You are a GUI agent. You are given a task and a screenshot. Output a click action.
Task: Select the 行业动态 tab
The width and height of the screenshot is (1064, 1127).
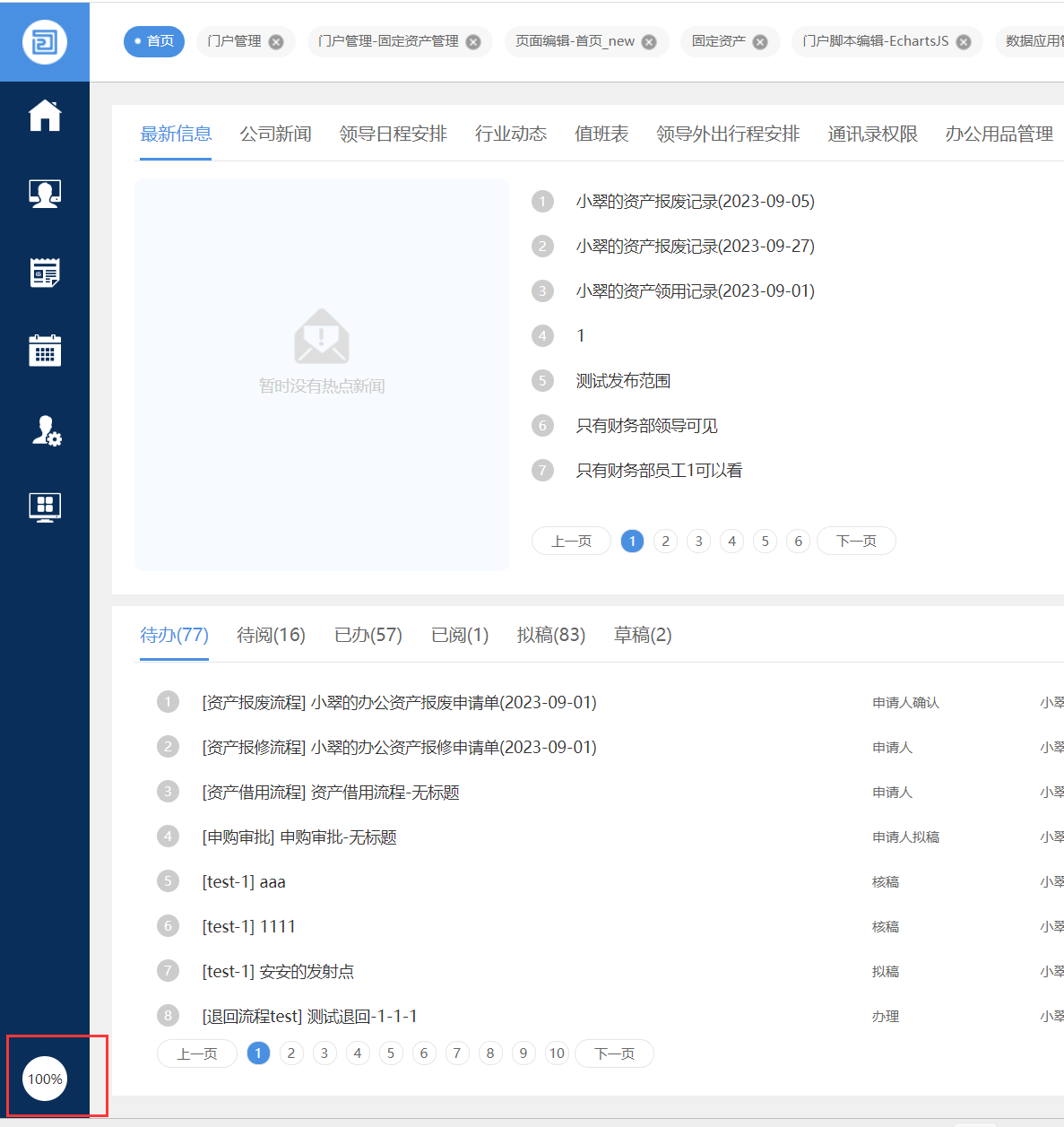point(511,134)
